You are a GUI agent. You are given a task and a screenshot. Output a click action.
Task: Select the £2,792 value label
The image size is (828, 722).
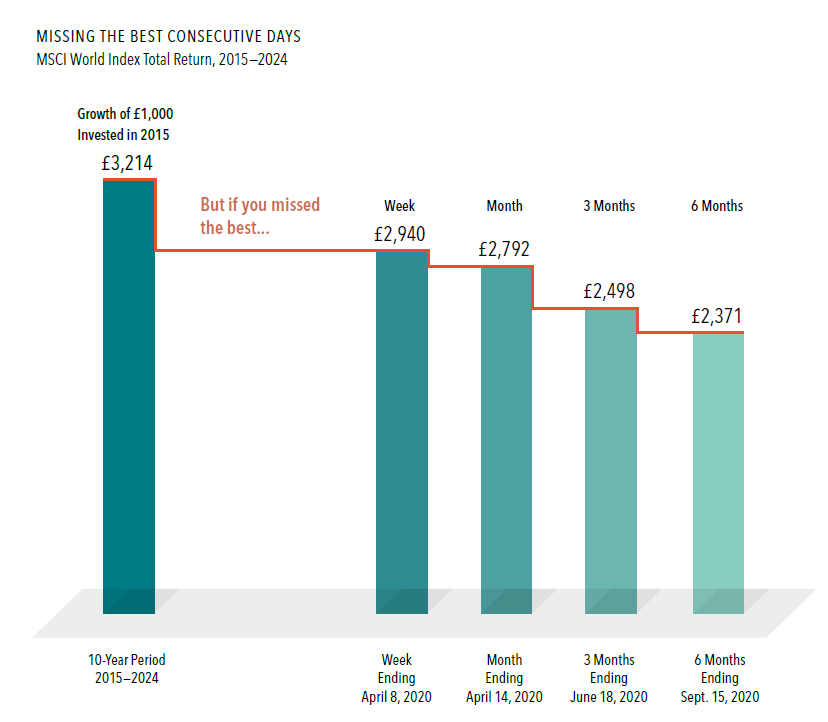click(x=505, y=250)
